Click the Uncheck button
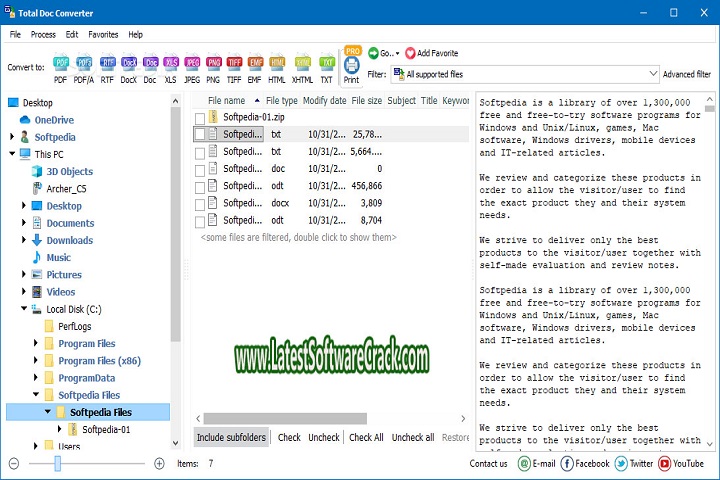 pyautogui.click(x=324, y=437)
